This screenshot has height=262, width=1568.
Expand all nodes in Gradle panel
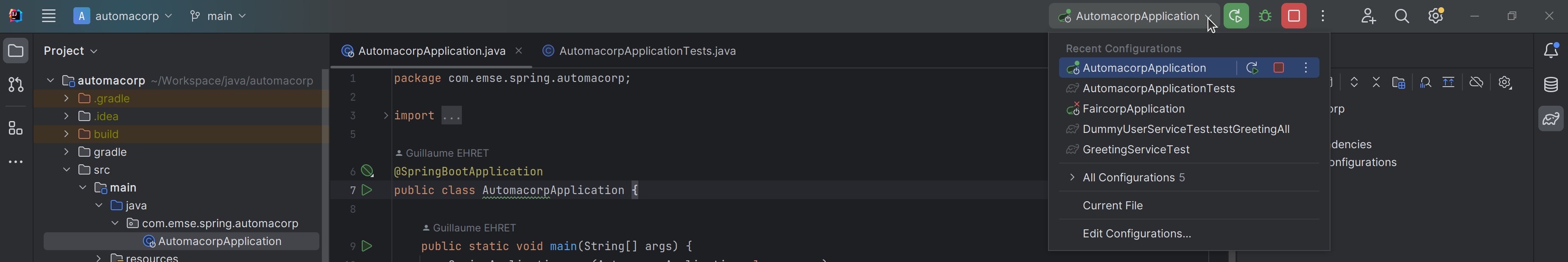click(x=1354, y=82)
